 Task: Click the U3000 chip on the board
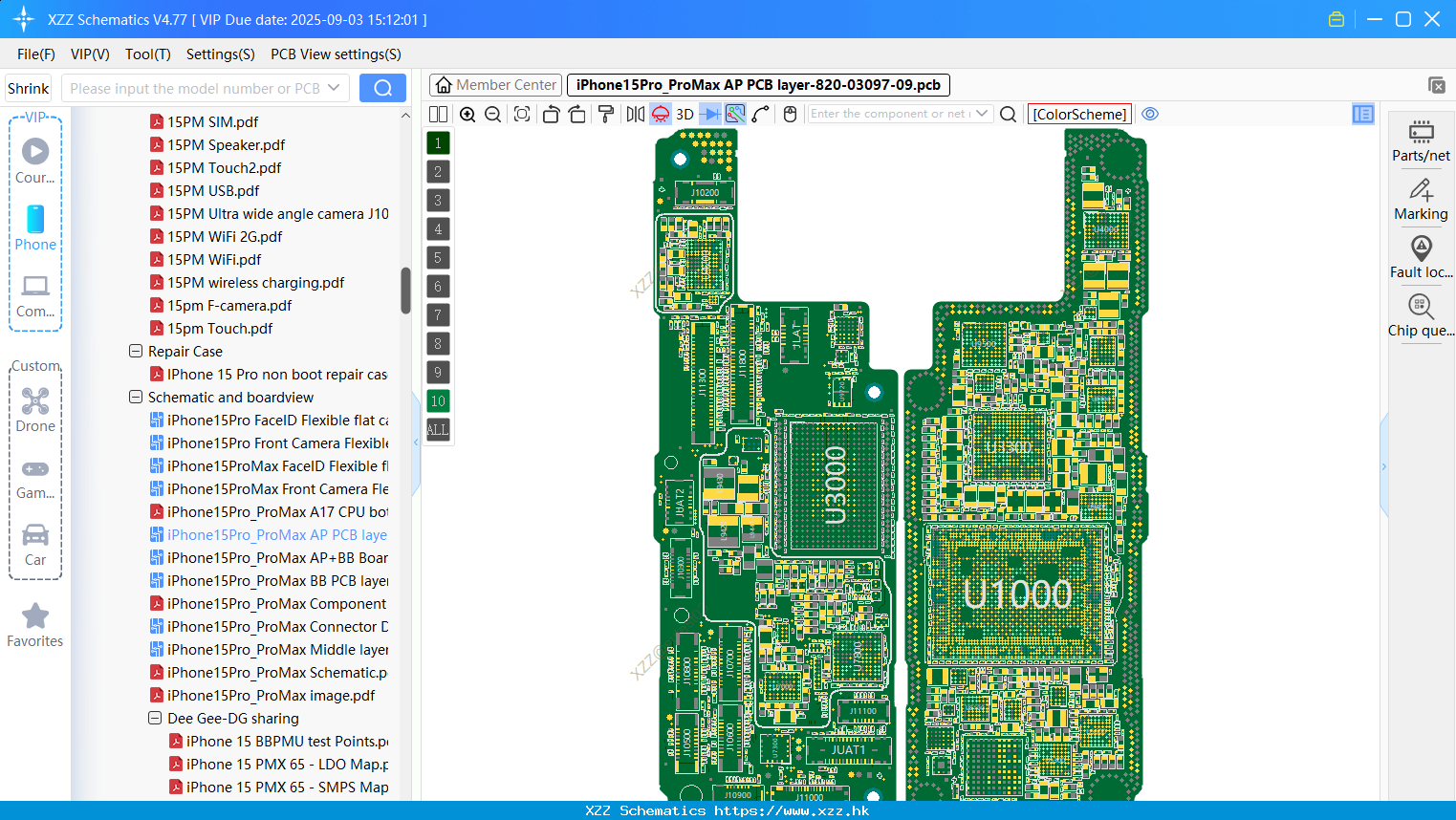point(835,486)
